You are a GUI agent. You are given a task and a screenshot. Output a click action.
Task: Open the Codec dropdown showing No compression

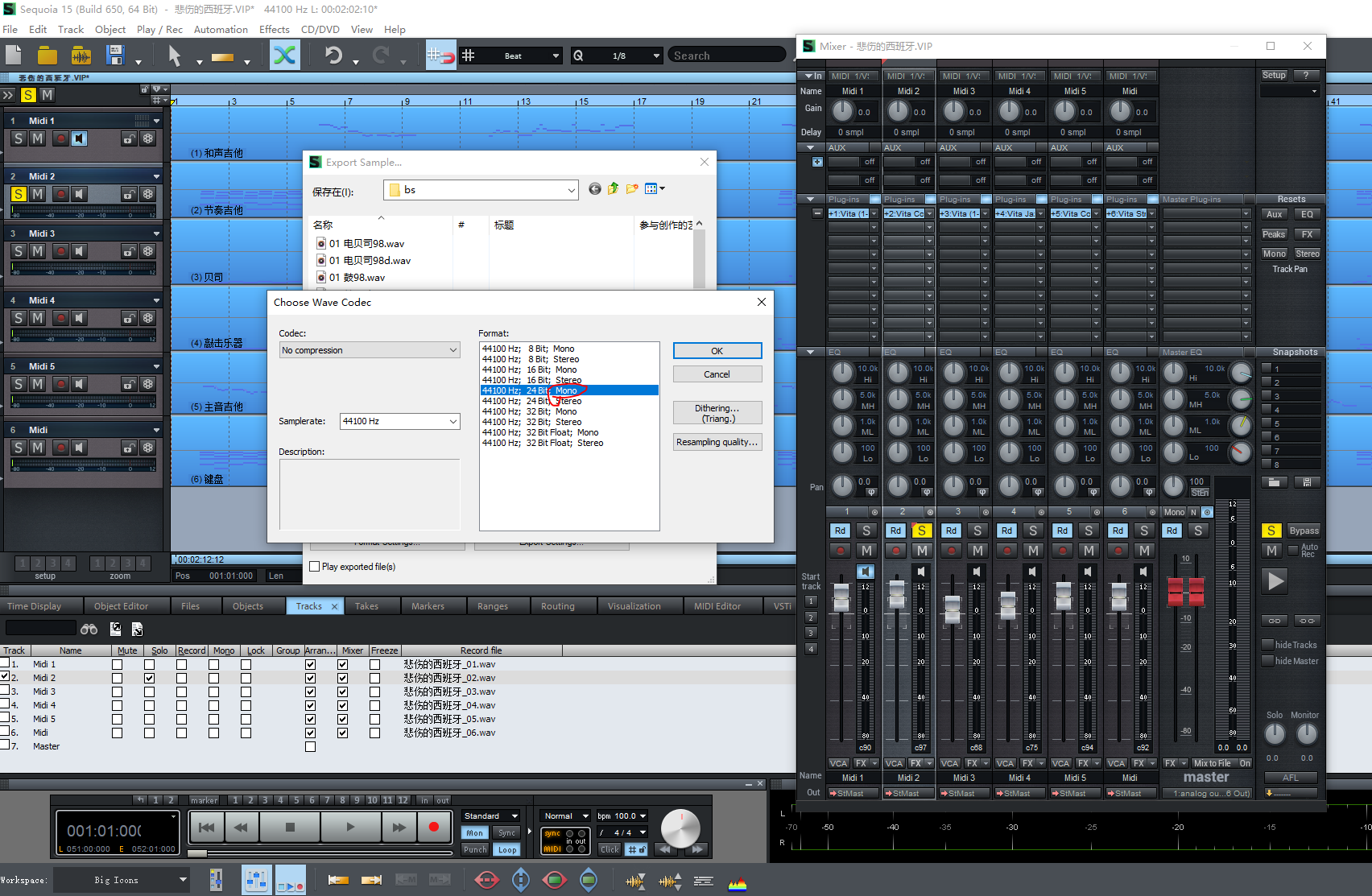point(370,350)
